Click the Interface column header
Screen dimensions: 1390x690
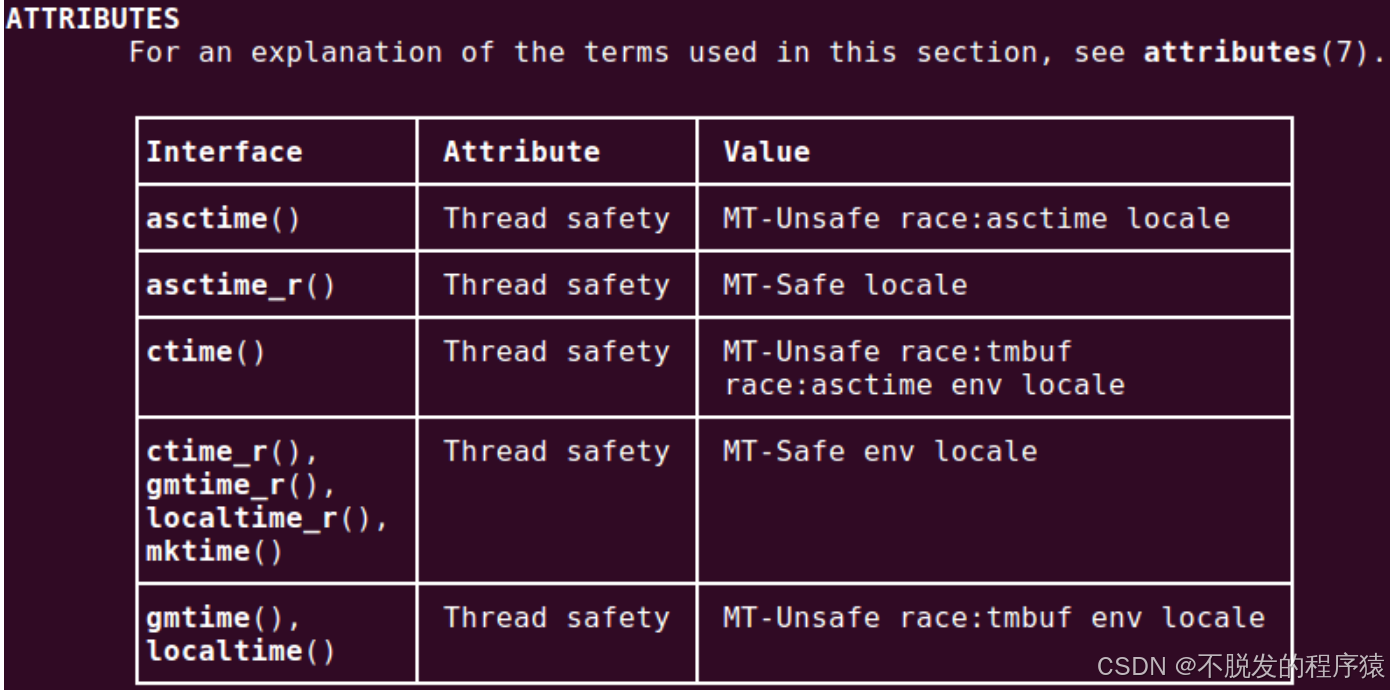click(224, 152)
